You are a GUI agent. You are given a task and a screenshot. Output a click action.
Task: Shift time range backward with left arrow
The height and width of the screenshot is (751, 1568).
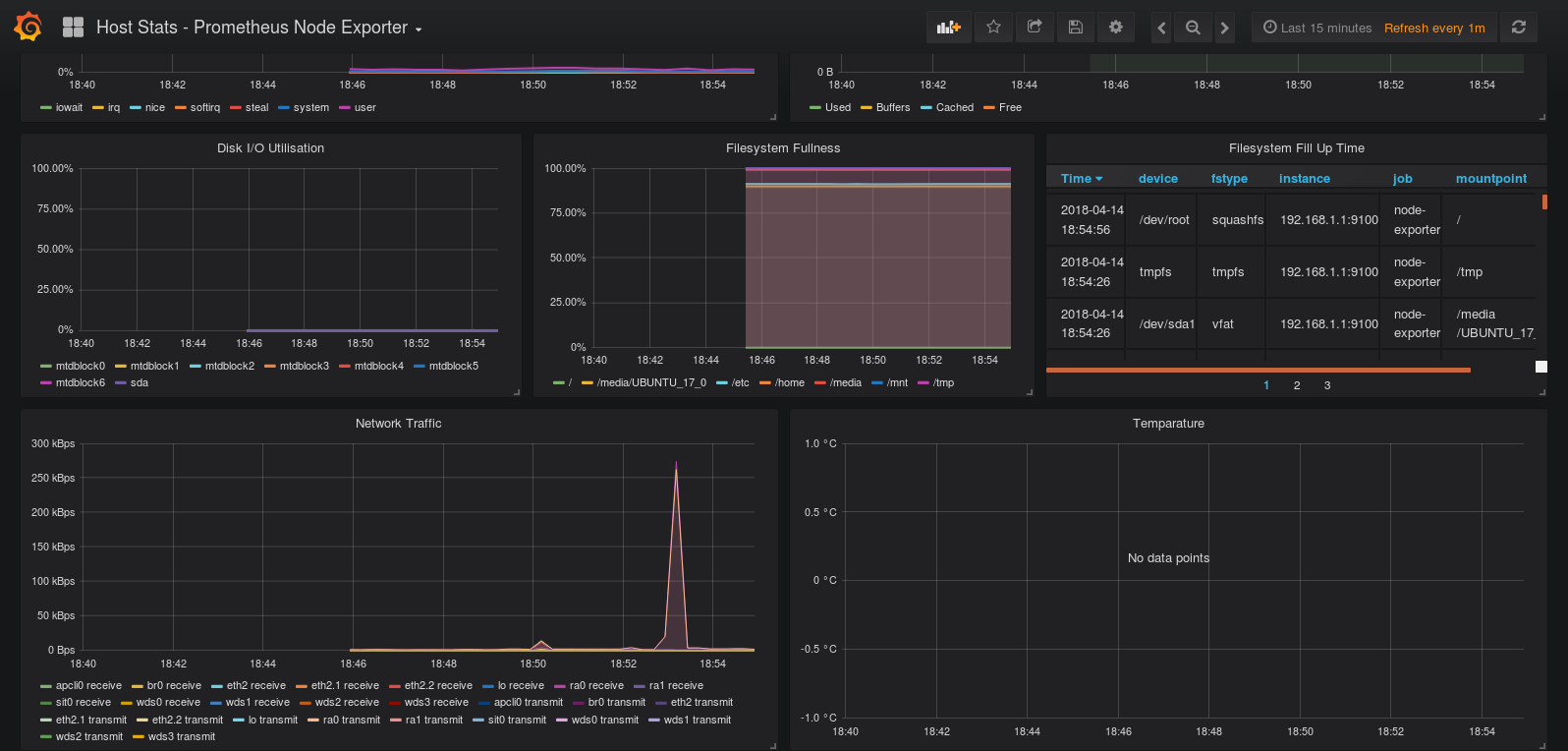pos(1162,28)
